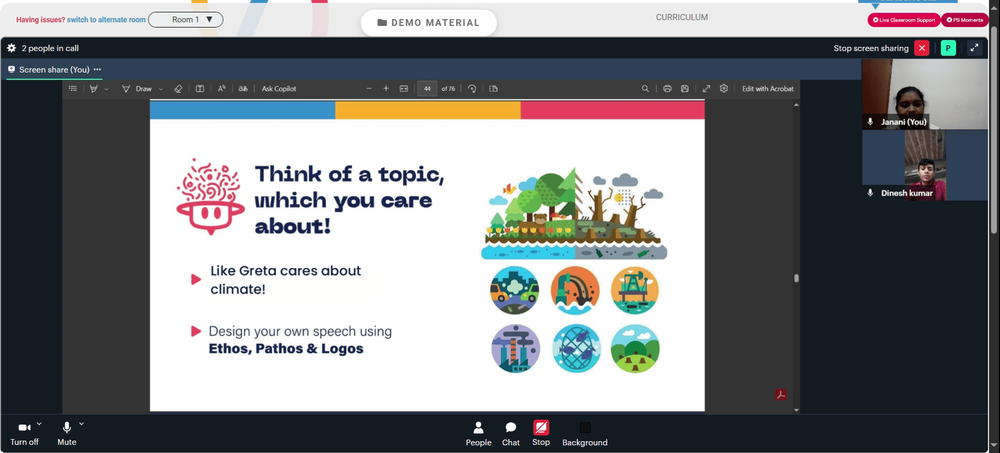This screenshot has width=1000, height=453.
Task: Switch to the Curriculum tab
Action: click(682, 17)
